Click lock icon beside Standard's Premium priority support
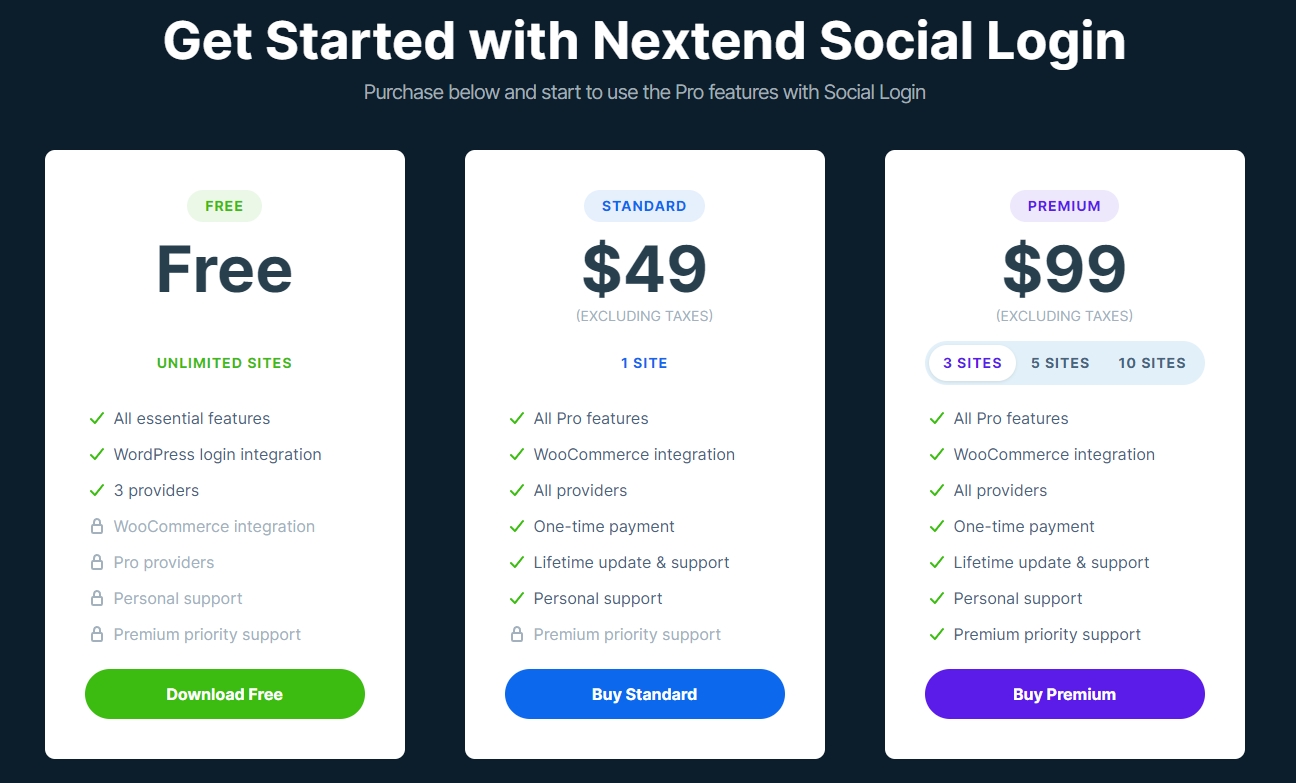This screenshot has width=1296, height=783. [517, 634]
